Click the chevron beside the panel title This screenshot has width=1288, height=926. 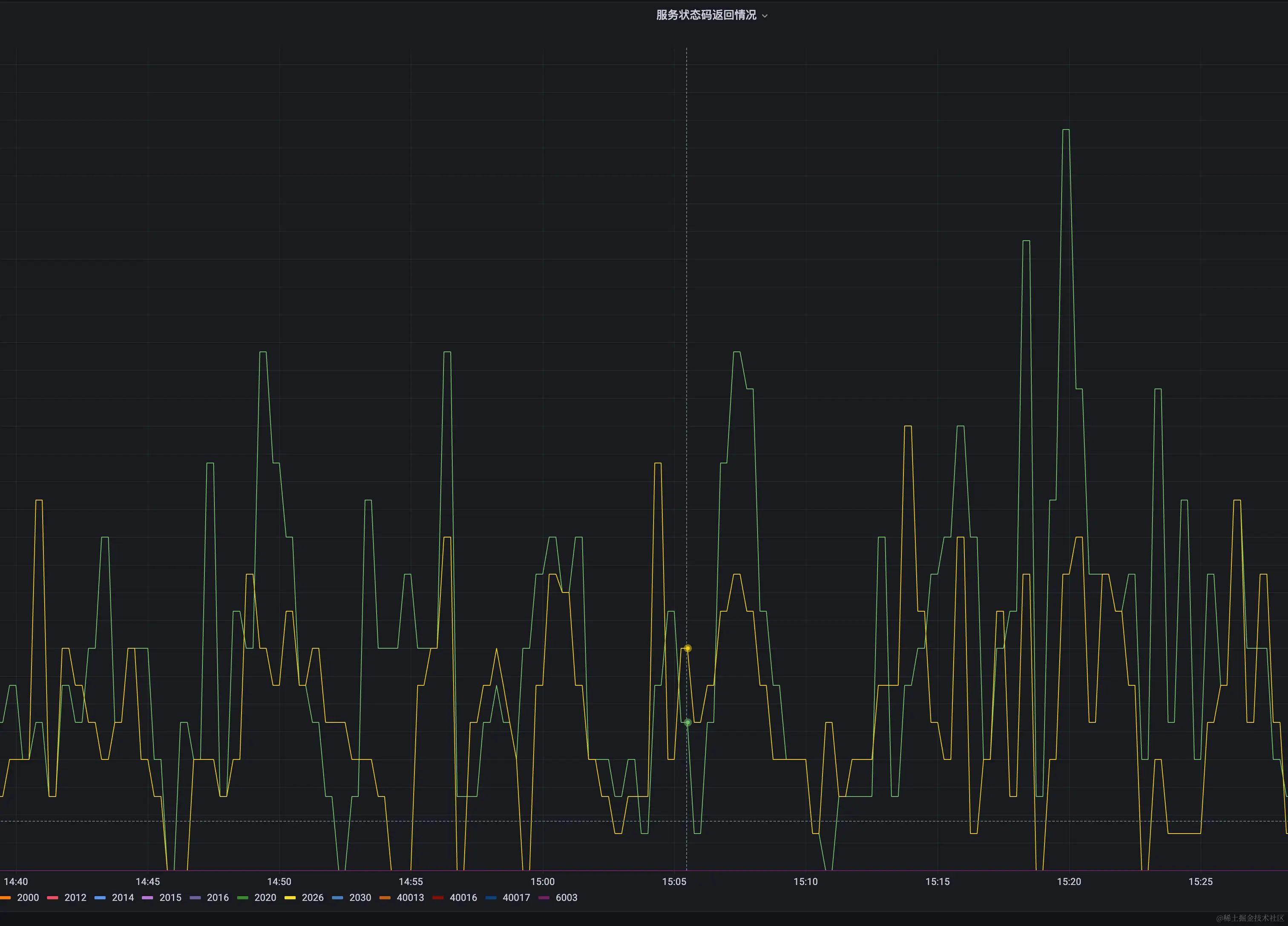tap(765, 17)
